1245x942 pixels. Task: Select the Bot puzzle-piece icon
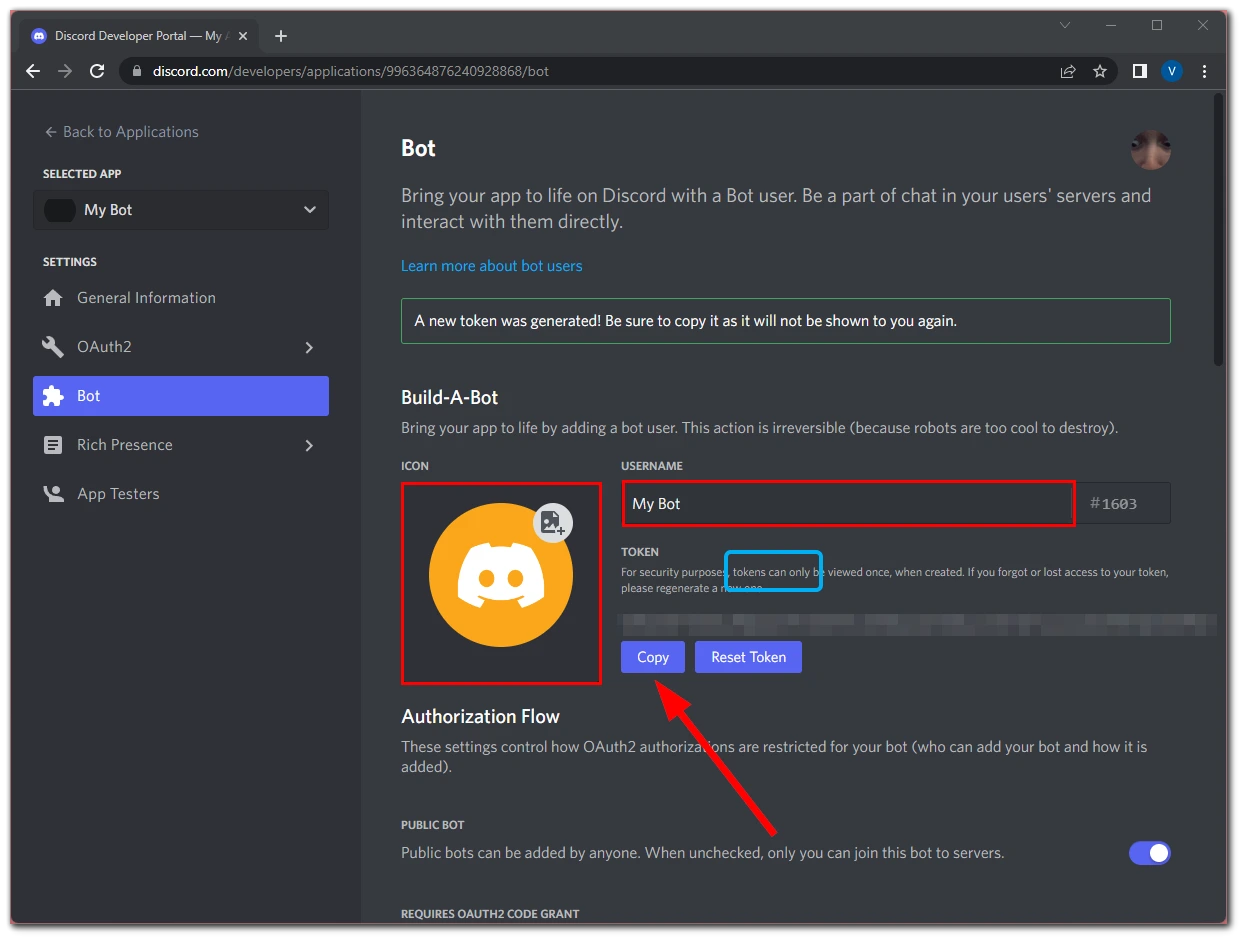53,395
